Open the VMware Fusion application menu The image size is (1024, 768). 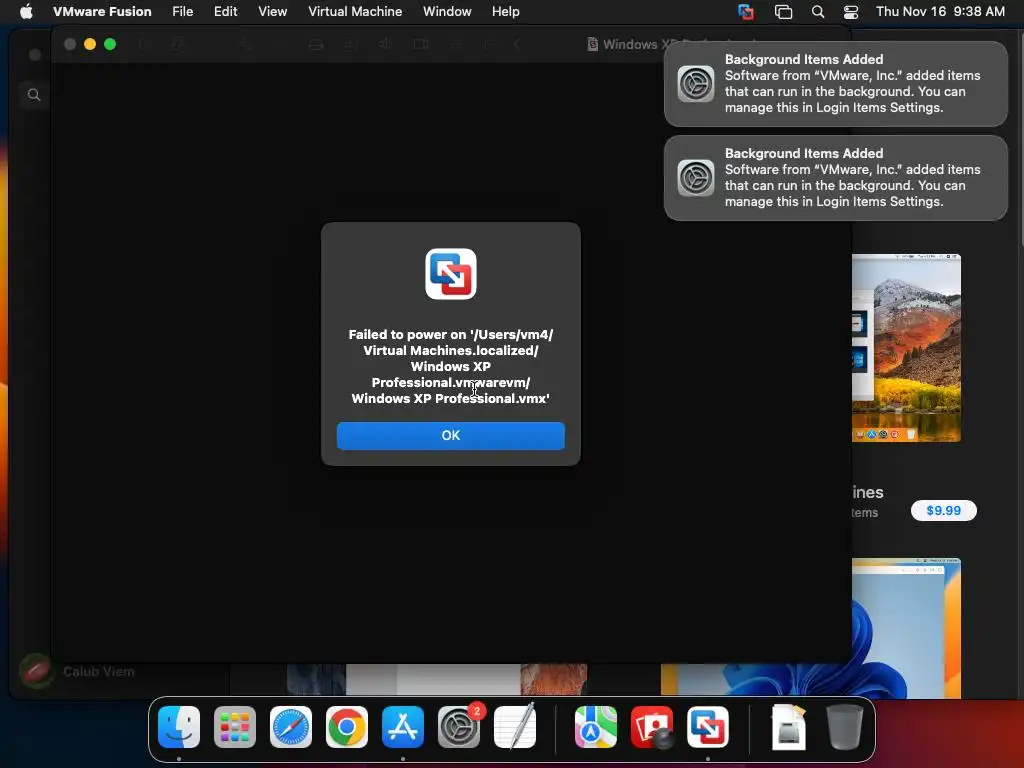pyautogui.click(x=102, y=11)
